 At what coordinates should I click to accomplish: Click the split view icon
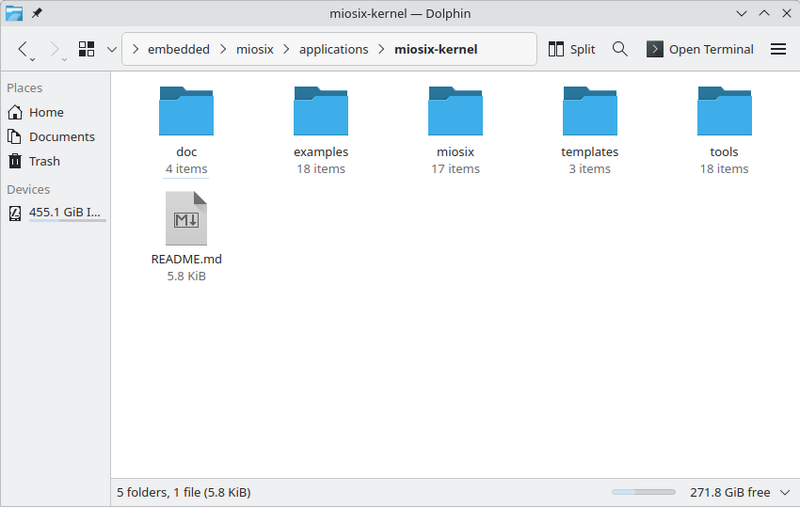[x=556, y=49]
